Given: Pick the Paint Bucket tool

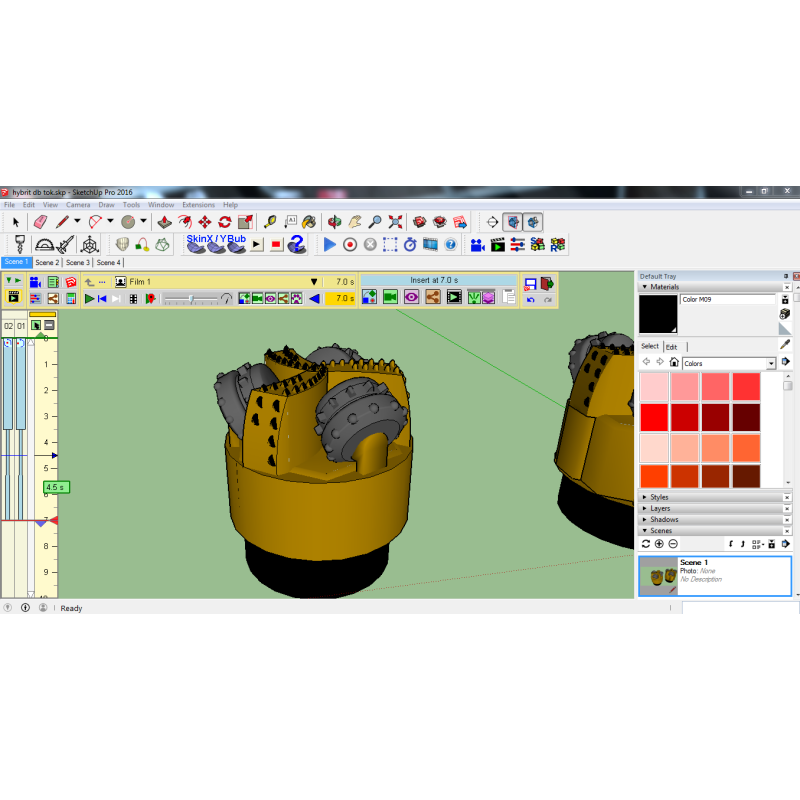Looking at the screenshot, I should [310, 222].
